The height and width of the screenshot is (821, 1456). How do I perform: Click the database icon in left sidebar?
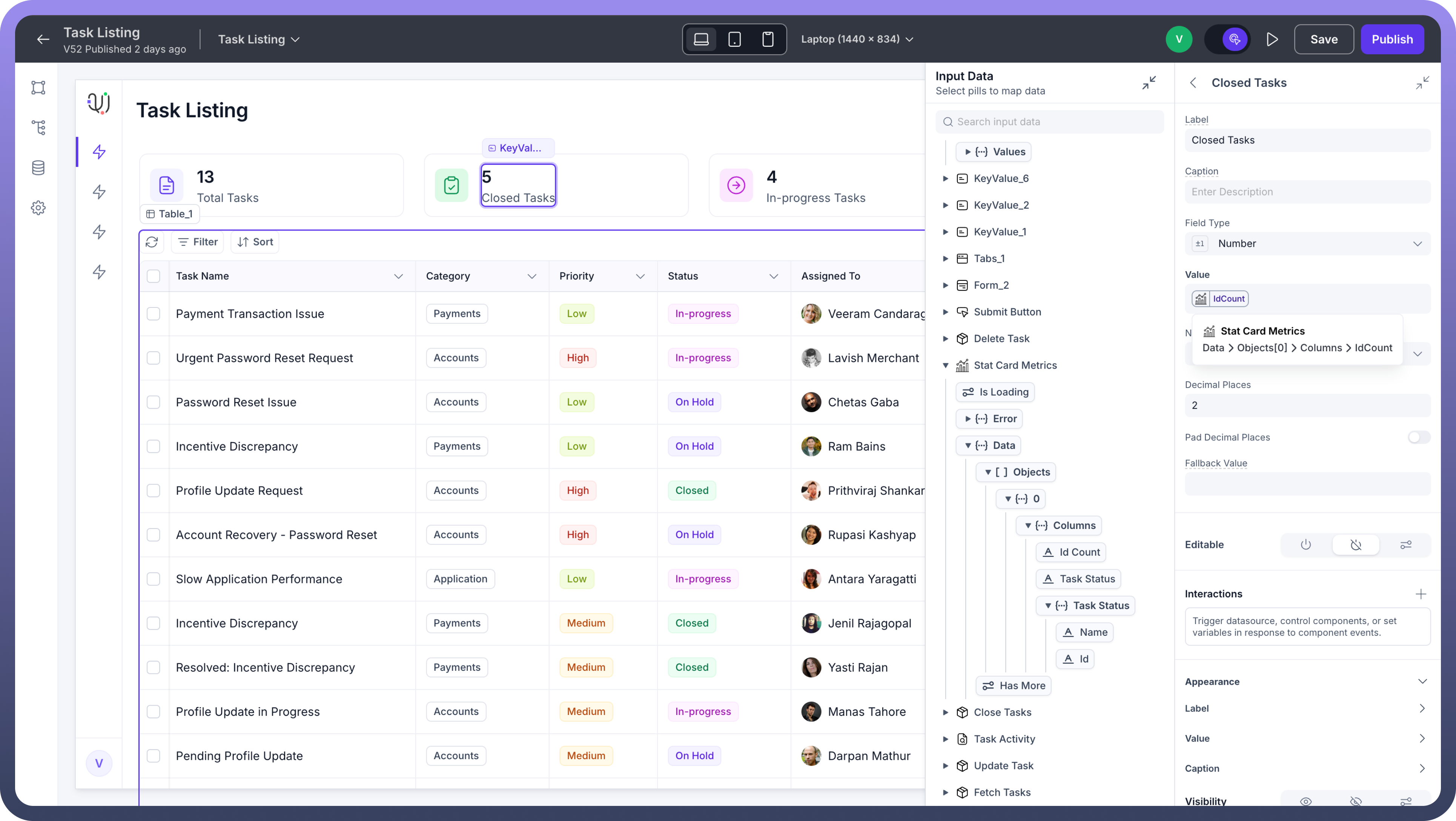(38, 168)
